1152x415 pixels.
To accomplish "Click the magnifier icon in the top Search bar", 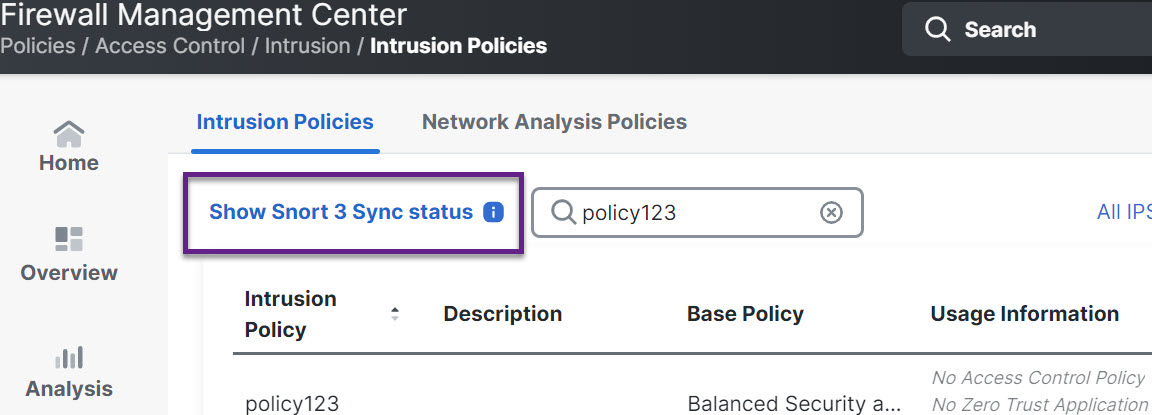I will [x=937, y=30].
